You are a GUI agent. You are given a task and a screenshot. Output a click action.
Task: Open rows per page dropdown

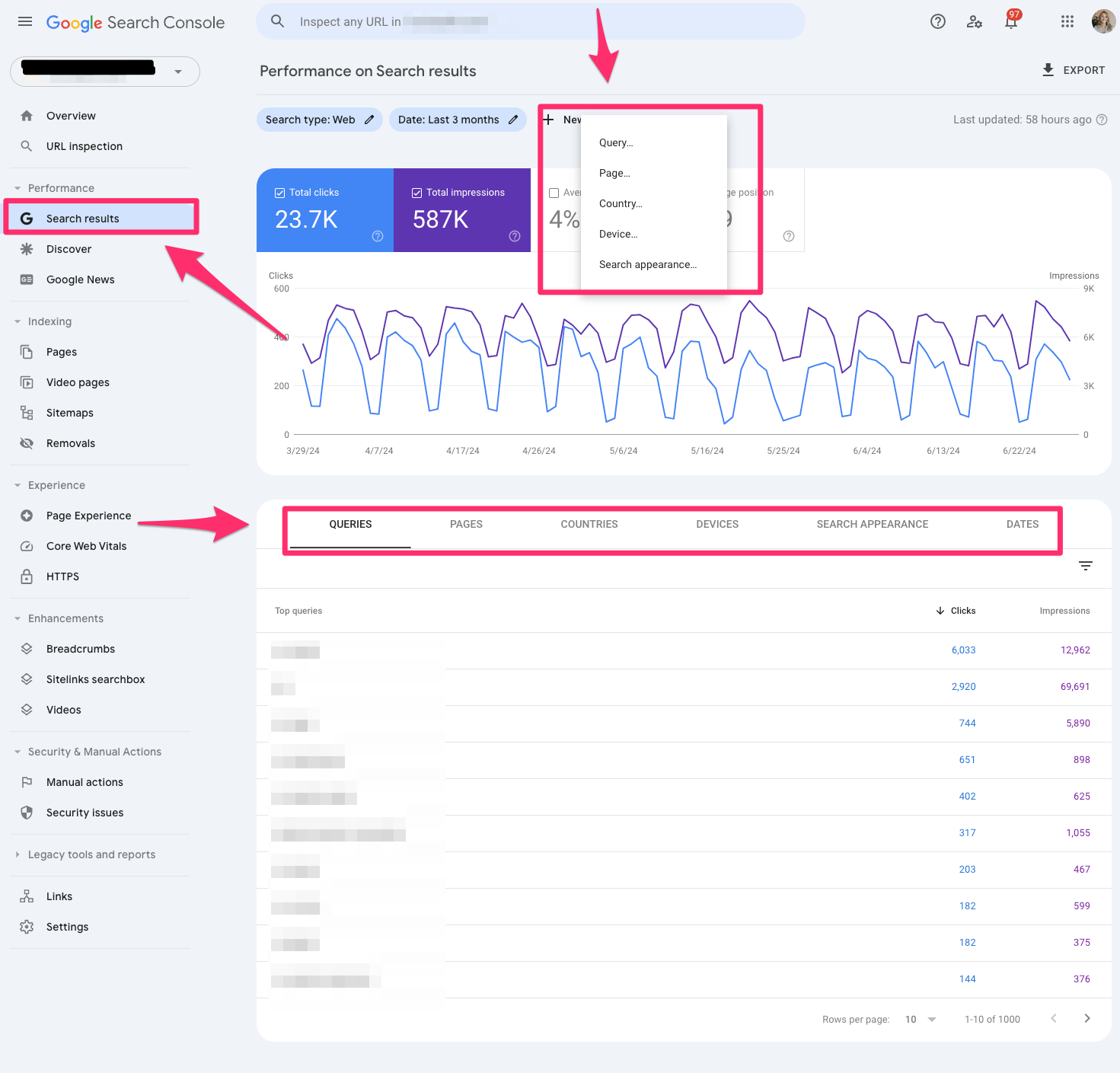921,1019
